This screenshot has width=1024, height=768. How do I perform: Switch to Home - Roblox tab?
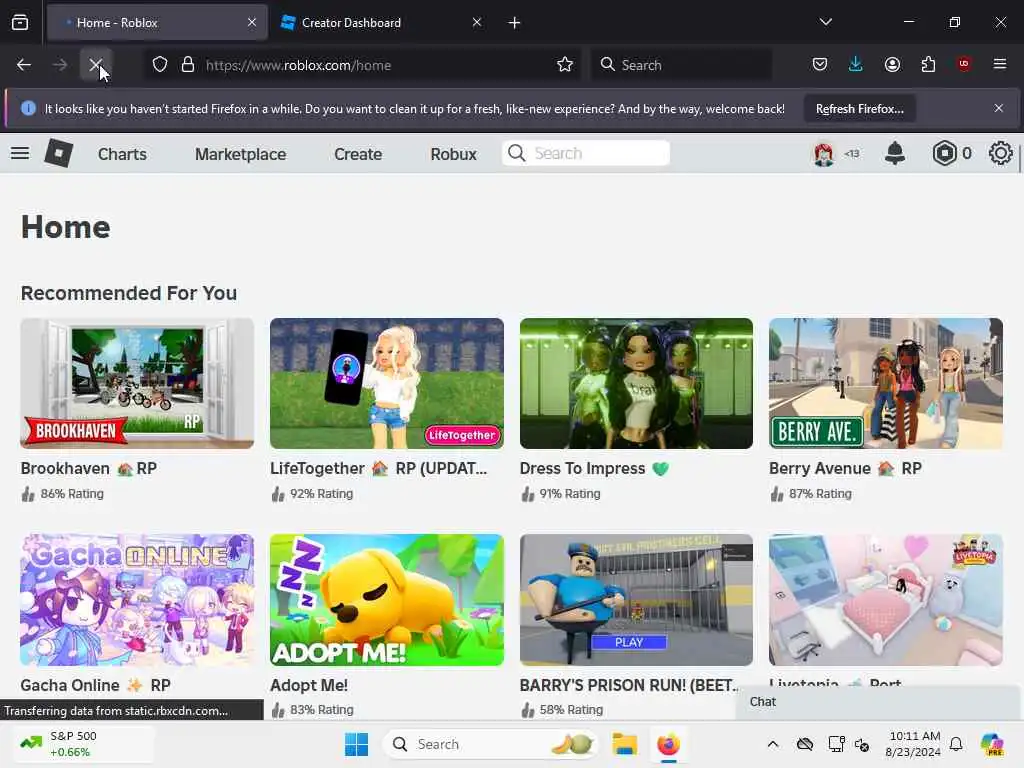157,23
